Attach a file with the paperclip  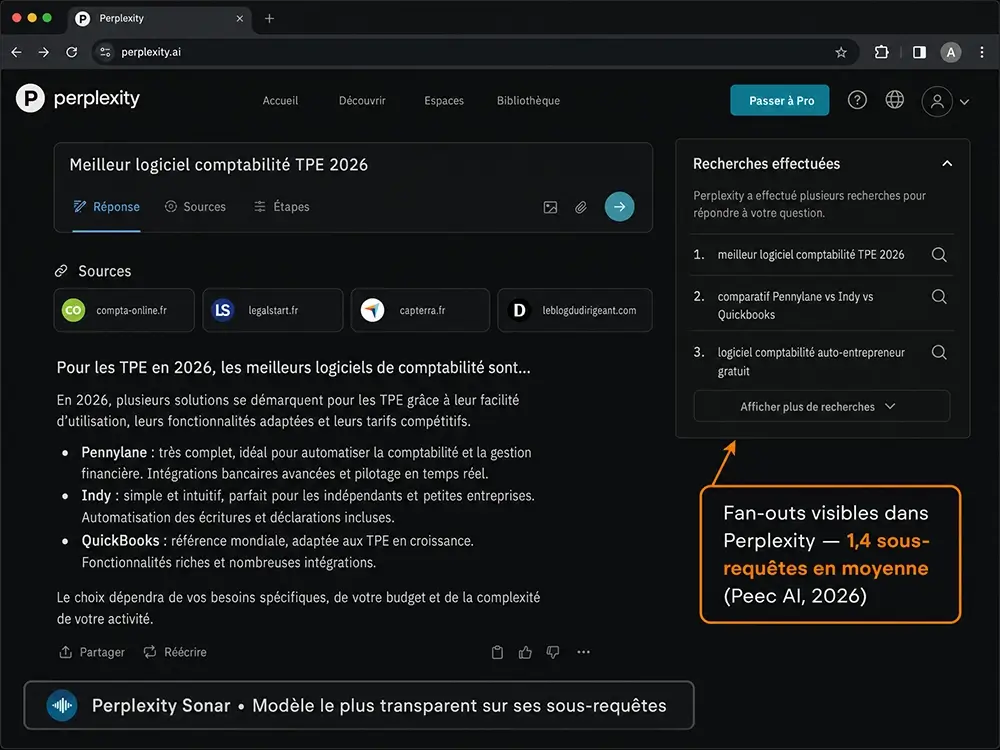point(580,207)
